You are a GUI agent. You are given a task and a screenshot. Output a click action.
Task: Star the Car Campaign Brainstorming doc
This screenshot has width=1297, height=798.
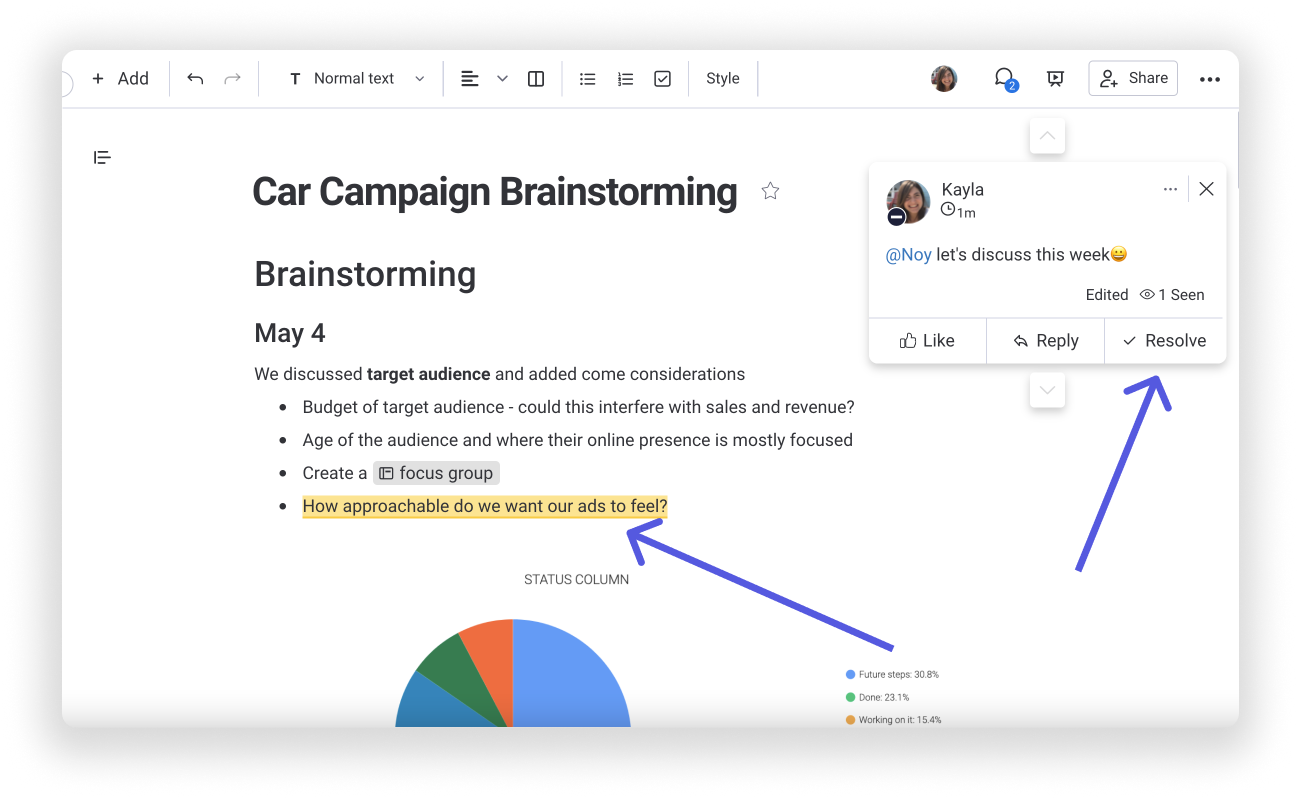[x=770, y=191]
